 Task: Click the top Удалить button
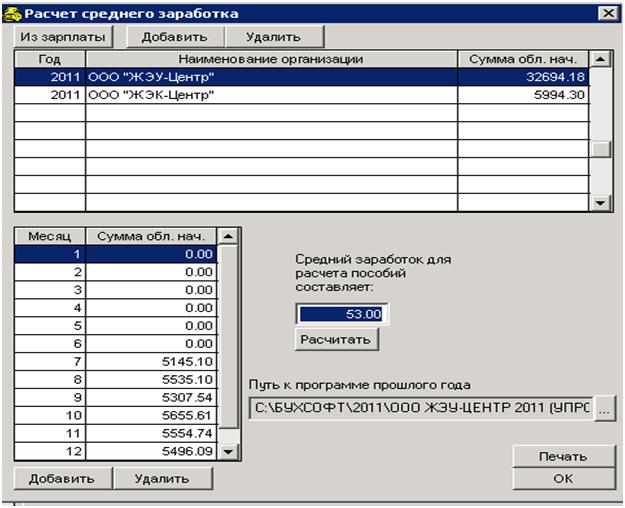click(277, 36)
